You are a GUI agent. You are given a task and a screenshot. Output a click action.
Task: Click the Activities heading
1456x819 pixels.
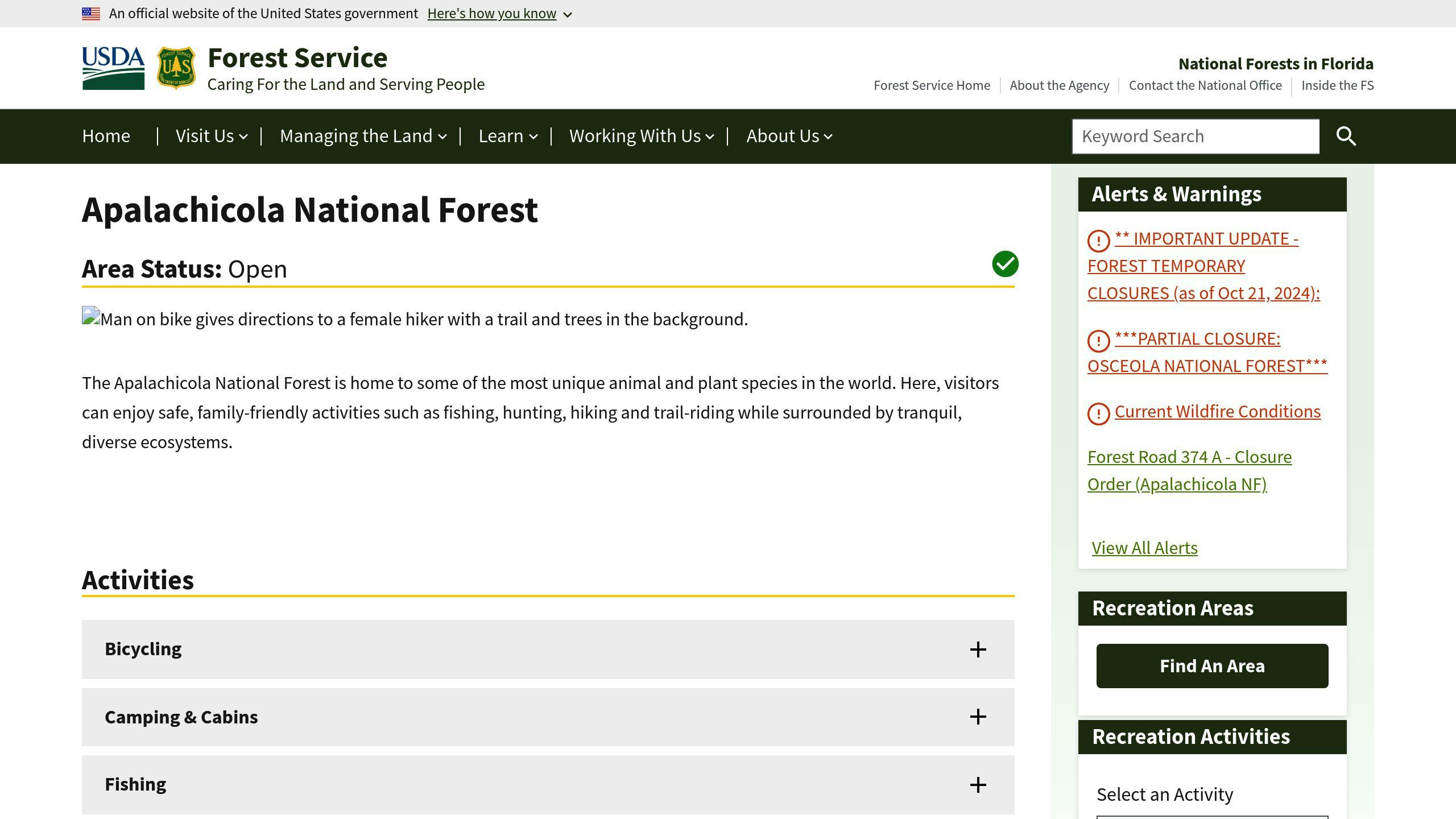point(138,580)
